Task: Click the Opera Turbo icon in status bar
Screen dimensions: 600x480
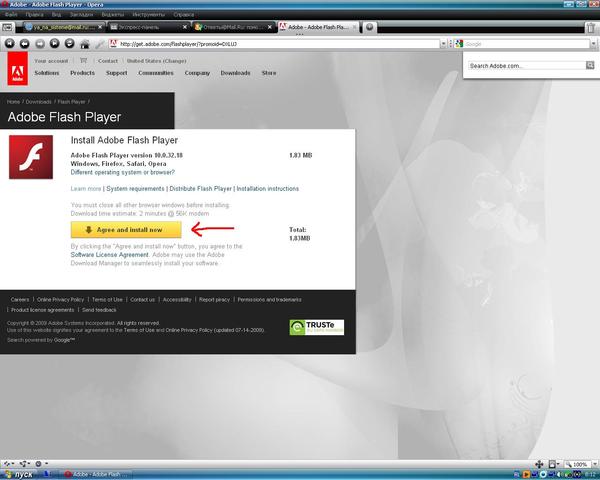Action: pos(38,464)
